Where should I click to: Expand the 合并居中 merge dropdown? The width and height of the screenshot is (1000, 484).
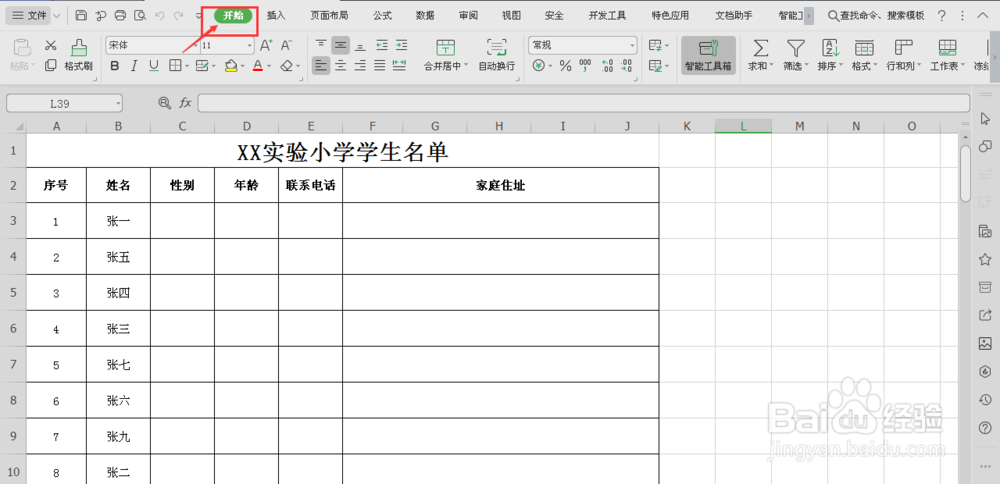click(466, 66)
